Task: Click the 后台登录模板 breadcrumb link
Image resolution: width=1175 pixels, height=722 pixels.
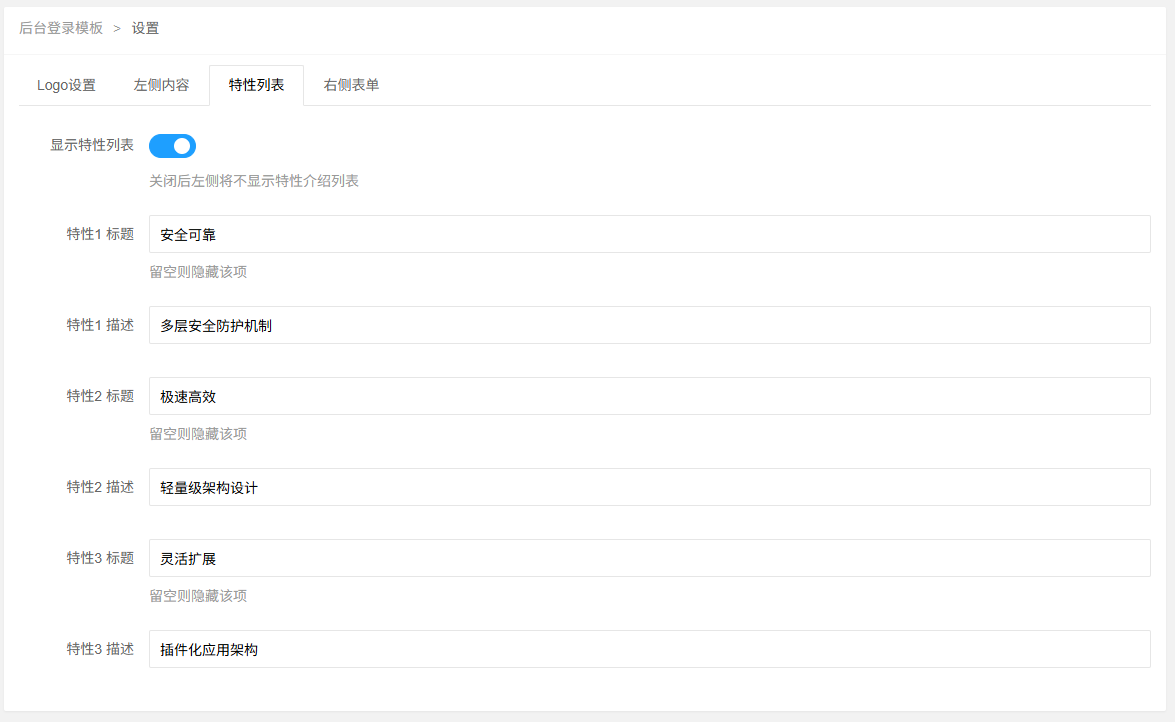Action: tap(61, 28)
